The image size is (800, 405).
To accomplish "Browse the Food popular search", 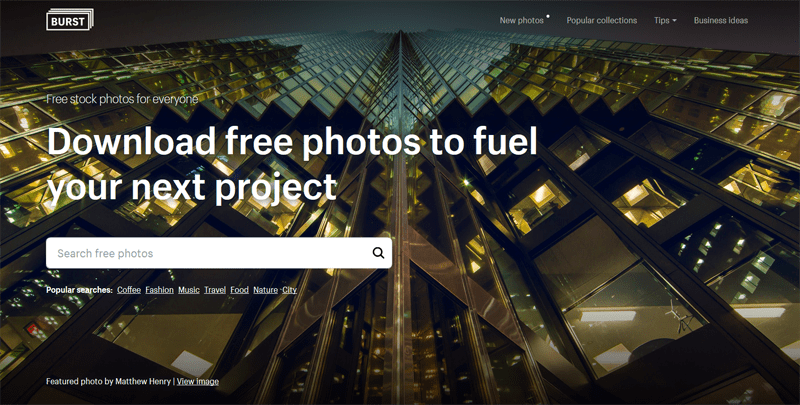I will tap(239, 290).
